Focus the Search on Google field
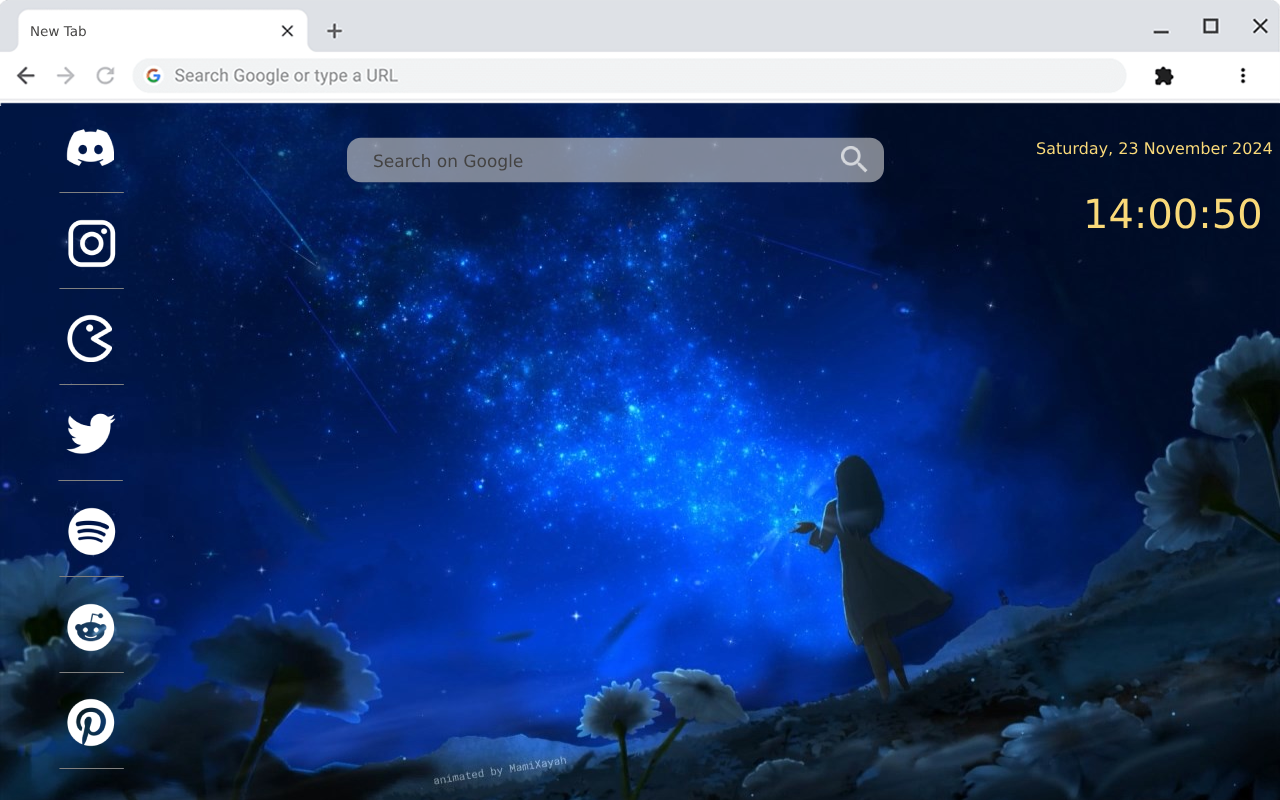The height and width of the screenshot is (800, 1280). click(x=615, y=160)
